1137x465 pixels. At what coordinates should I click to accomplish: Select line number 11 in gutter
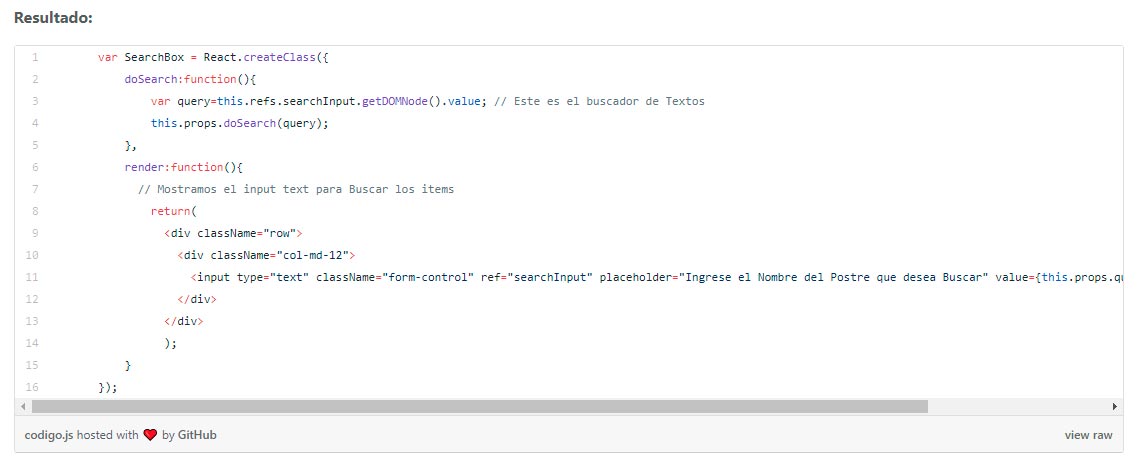pos(35,277)
